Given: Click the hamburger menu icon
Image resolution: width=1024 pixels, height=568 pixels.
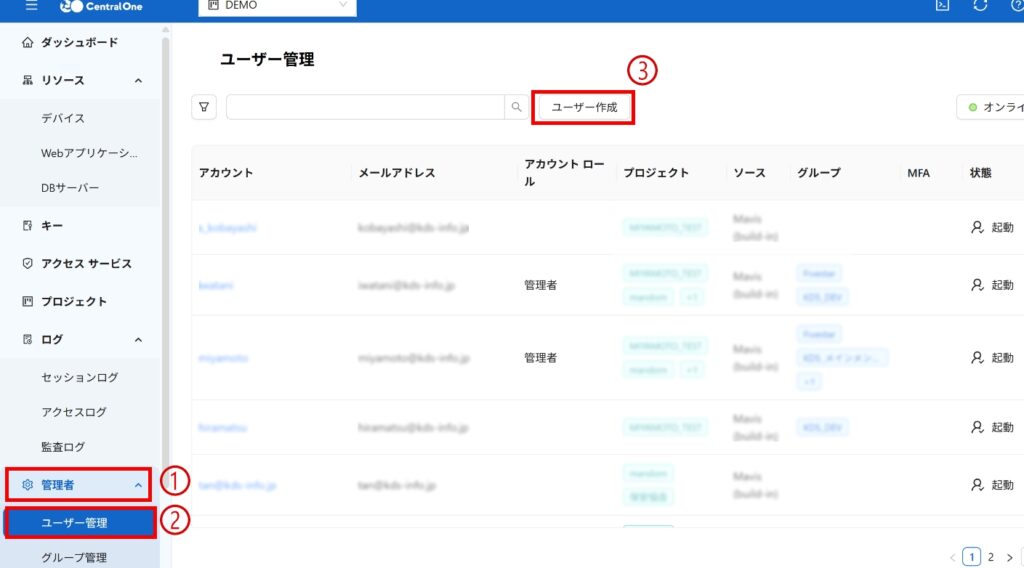Looking at the screenshot, I should [31, 6].
